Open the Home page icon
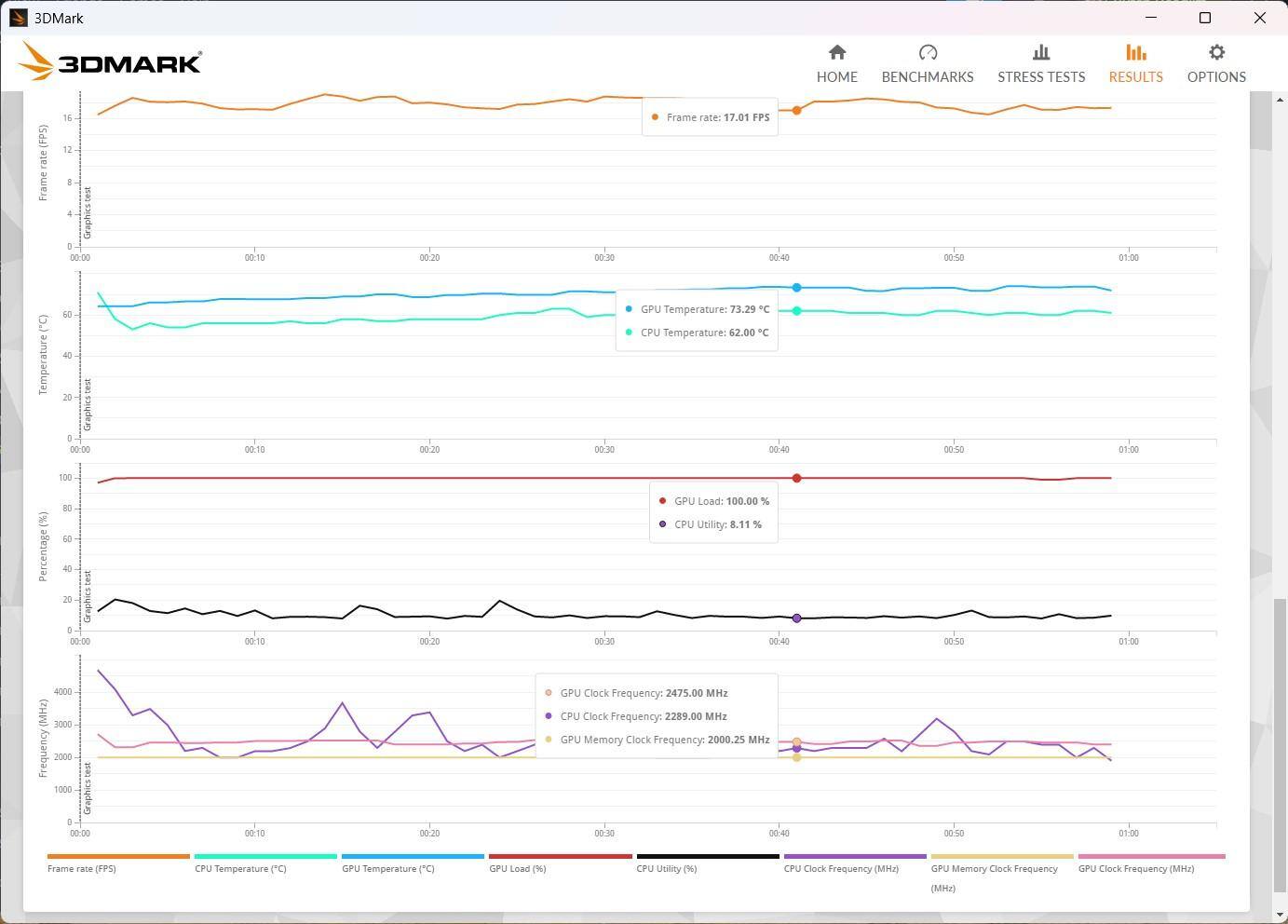 pyautogui.click(x=836, y=53)
